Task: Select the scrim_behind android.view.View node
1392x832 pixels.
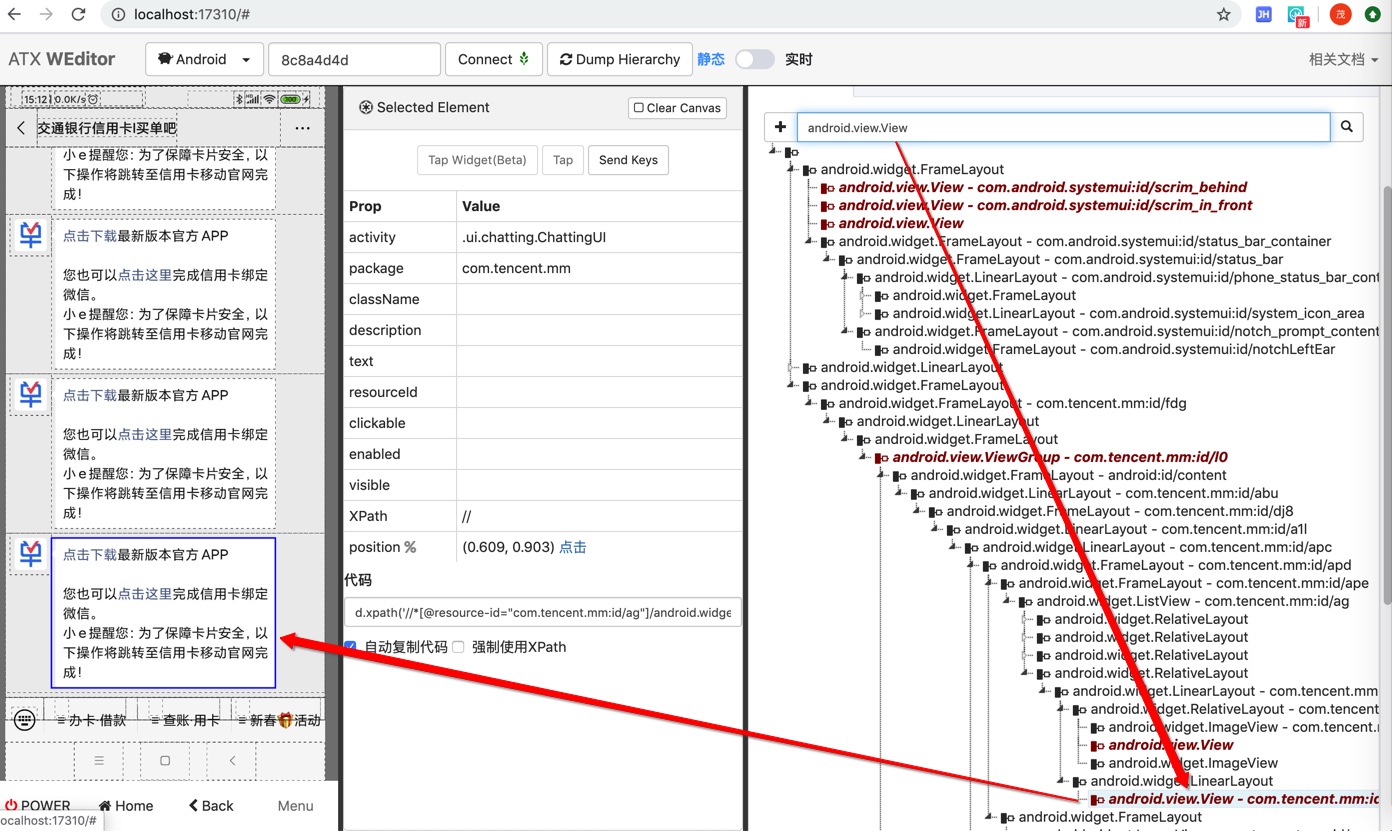Action: (1043, 187)
